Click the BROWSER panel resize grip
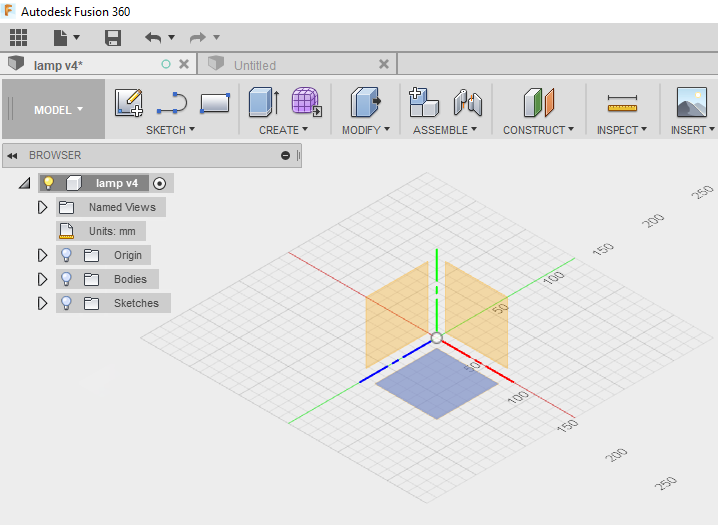 (298, 156)
